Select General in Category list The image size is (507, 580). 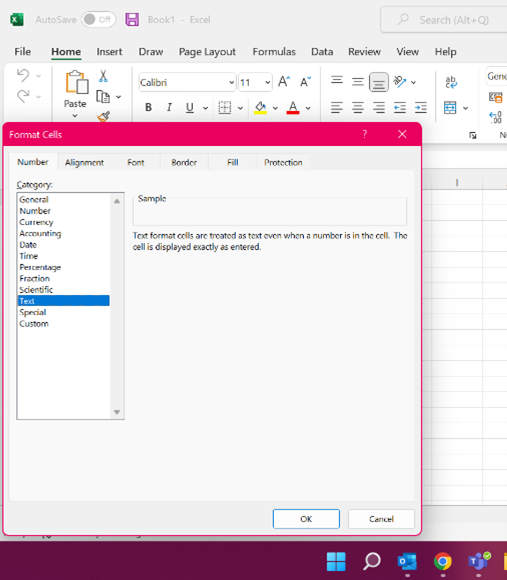[x=64, y=199]
